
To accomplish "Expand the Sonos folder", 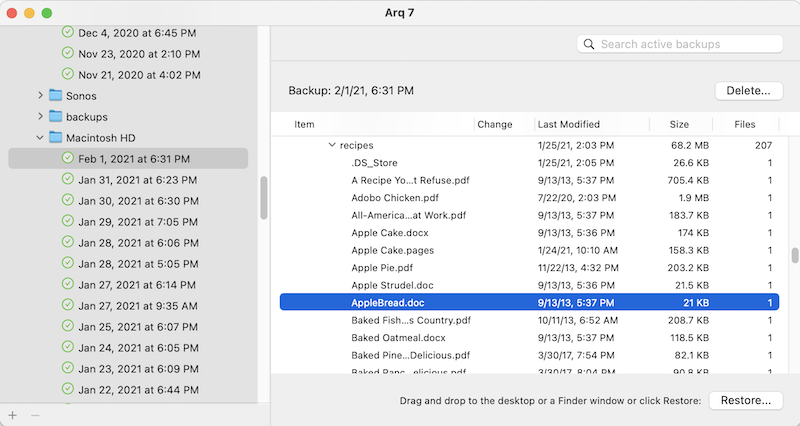I will [41, 96].
